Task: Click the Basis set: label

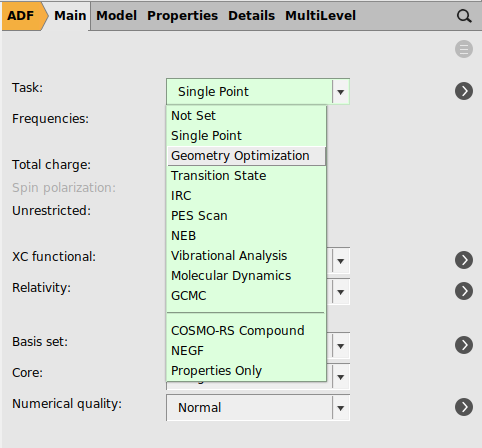Action: (40, 342)
